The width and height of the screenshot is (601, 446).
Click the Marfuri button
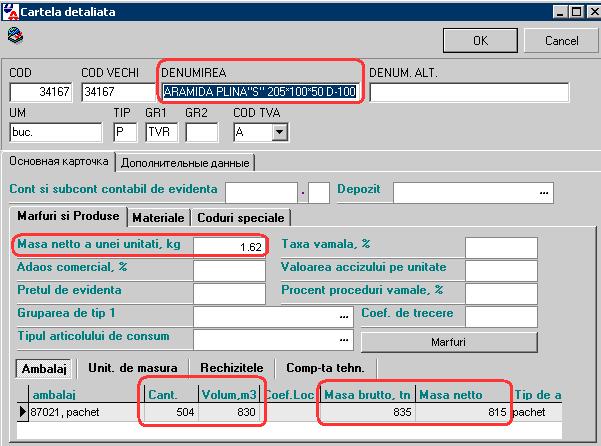pyautogui.click(x=449, y=342)
